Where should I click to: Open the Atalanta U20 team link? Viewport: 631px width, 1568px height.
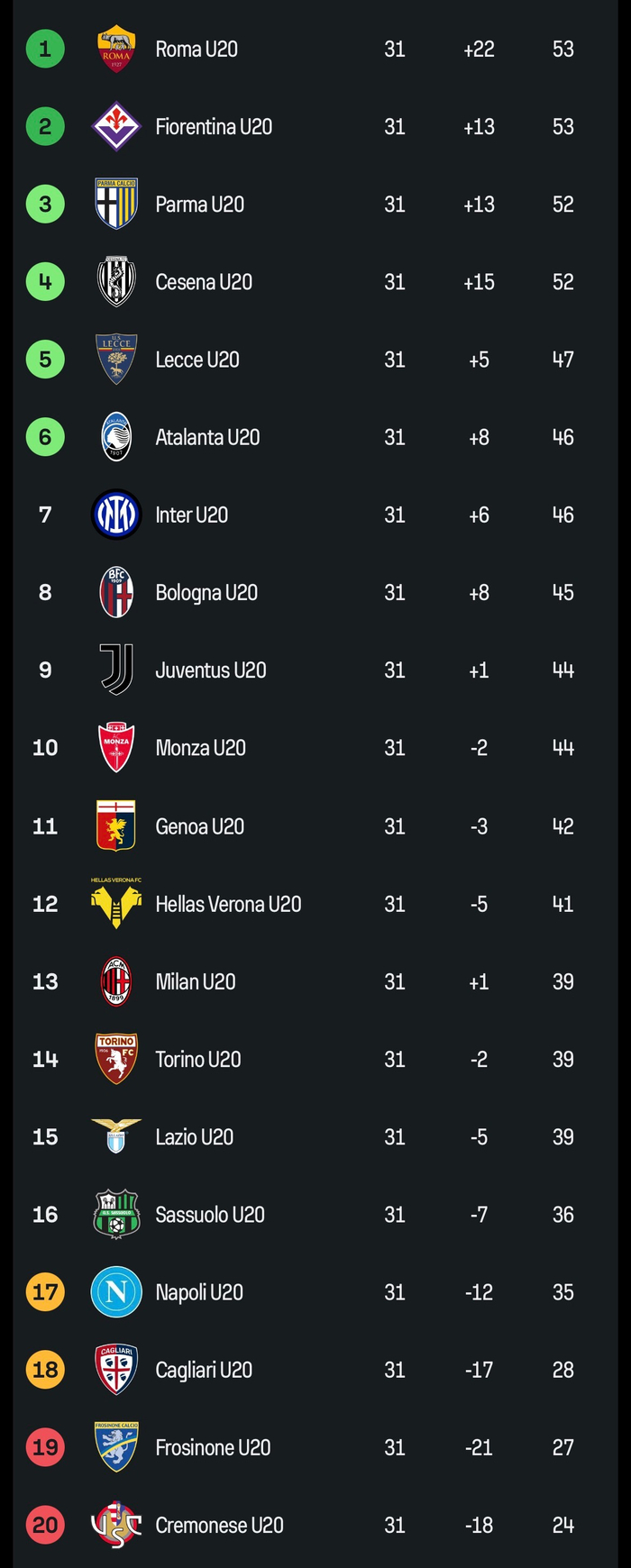click(x=207, y=437)
